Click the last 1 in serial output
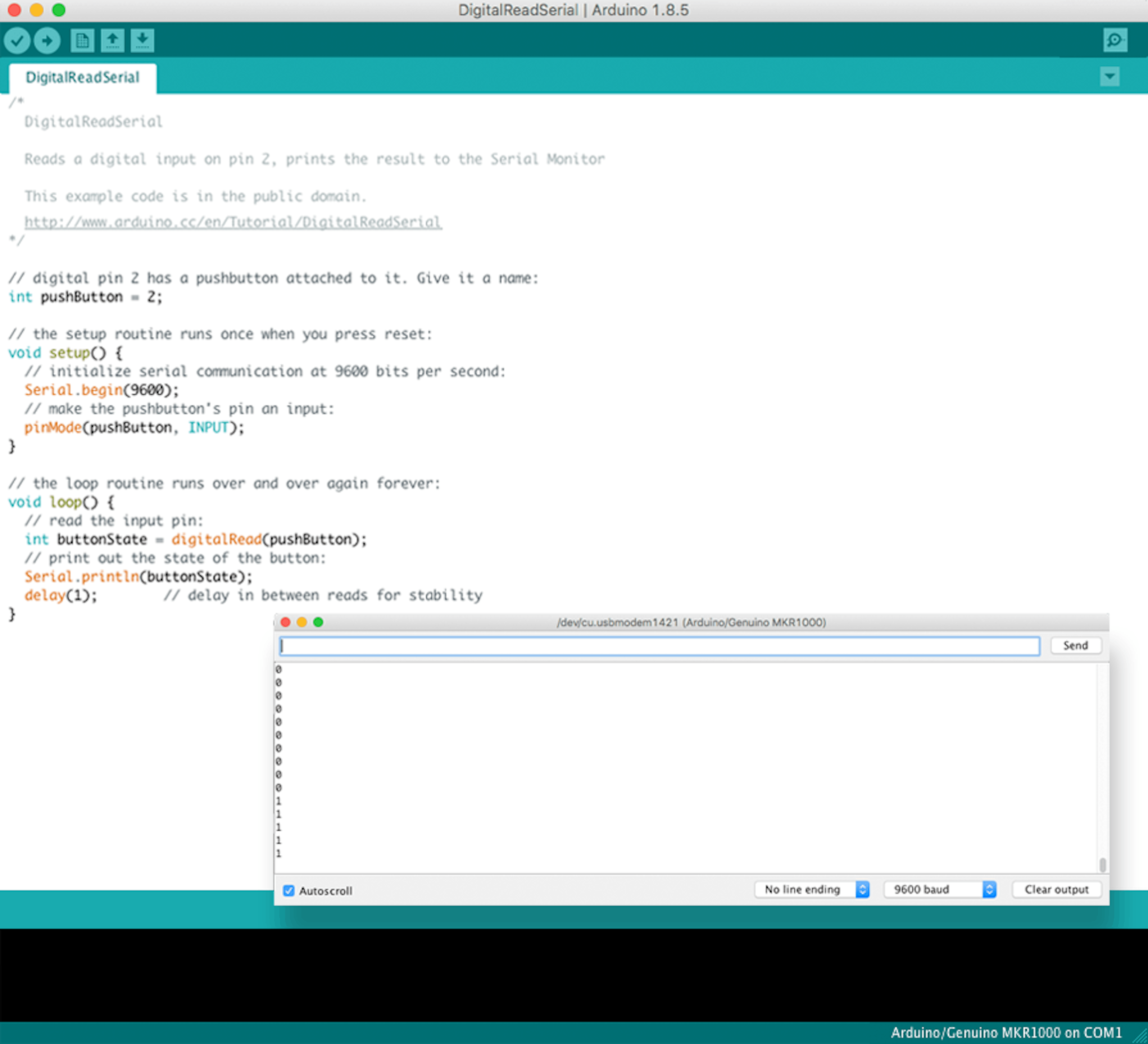Screen dimensions: 1148x1044 278,853
